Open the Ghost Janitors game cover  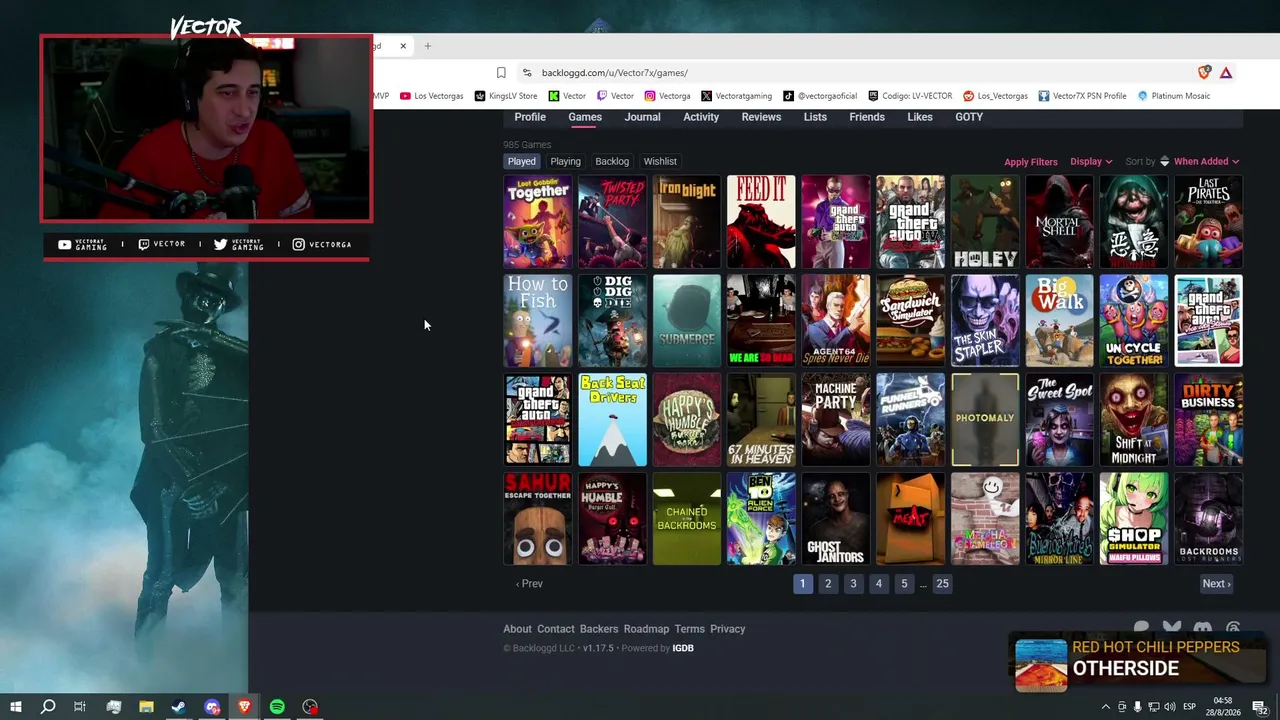coord(836,519)
